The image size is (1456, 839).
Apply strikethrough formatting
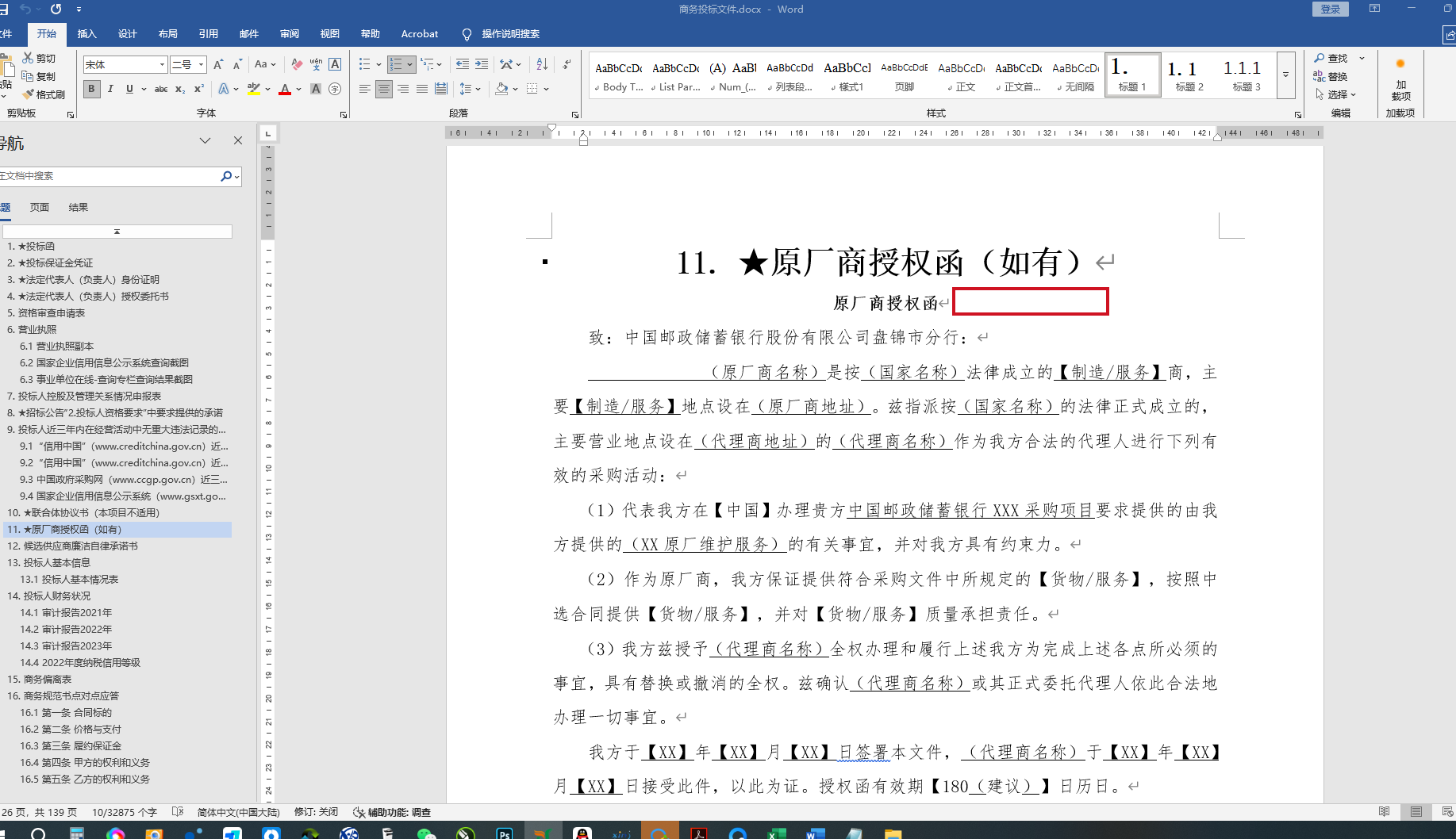(x=161, y=89)
